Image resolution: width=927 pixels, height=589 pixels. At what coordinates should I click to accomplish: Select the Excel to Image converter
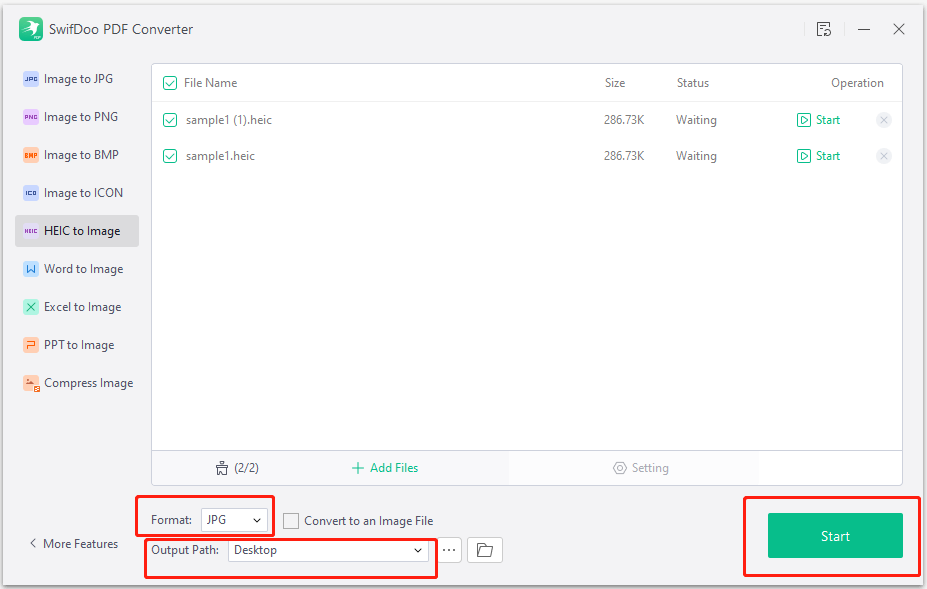(77, 307)
